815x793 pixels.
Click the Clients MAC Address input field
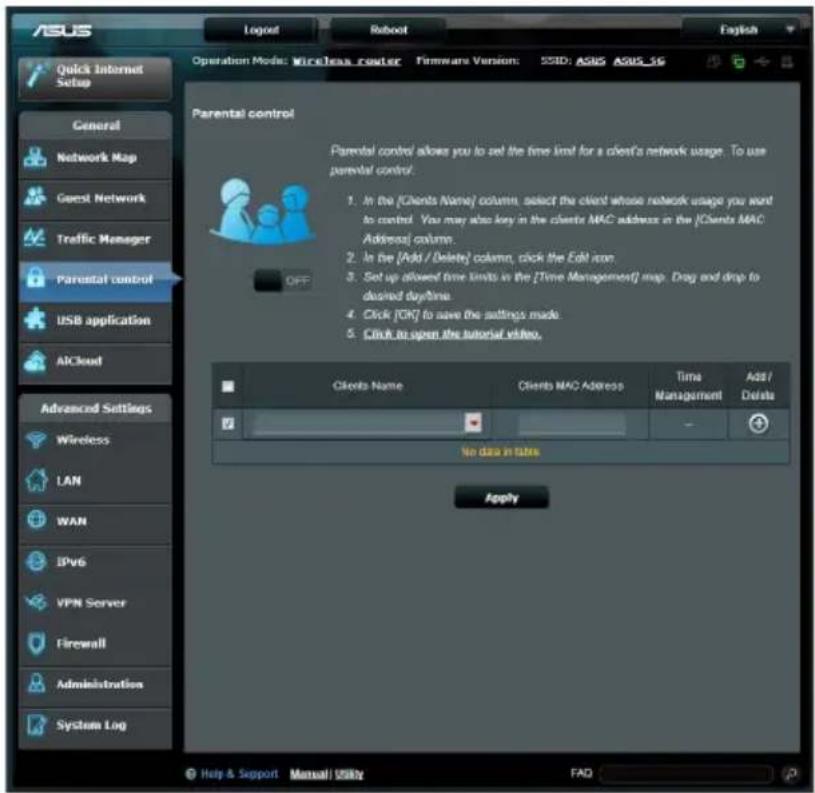pos(572,424)
